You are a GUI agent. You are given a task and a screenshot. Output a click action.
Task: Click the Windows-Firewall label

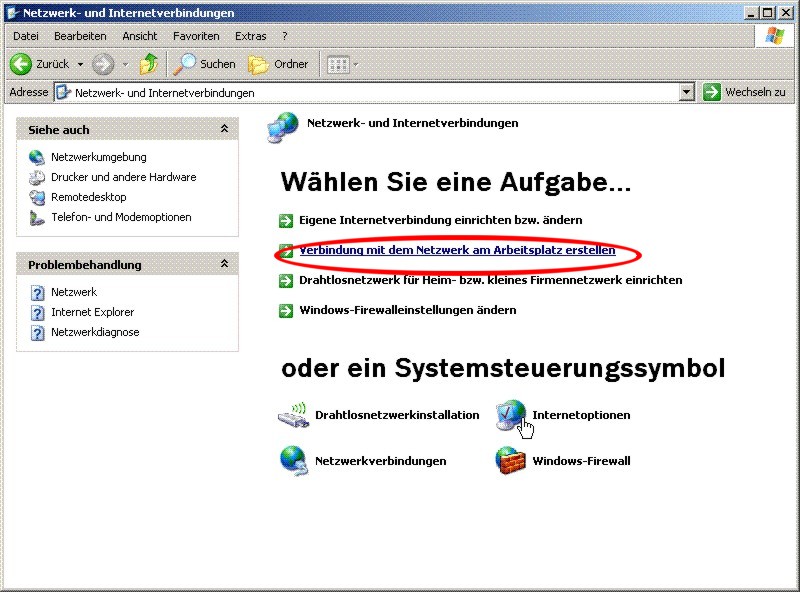pos(581,461)
